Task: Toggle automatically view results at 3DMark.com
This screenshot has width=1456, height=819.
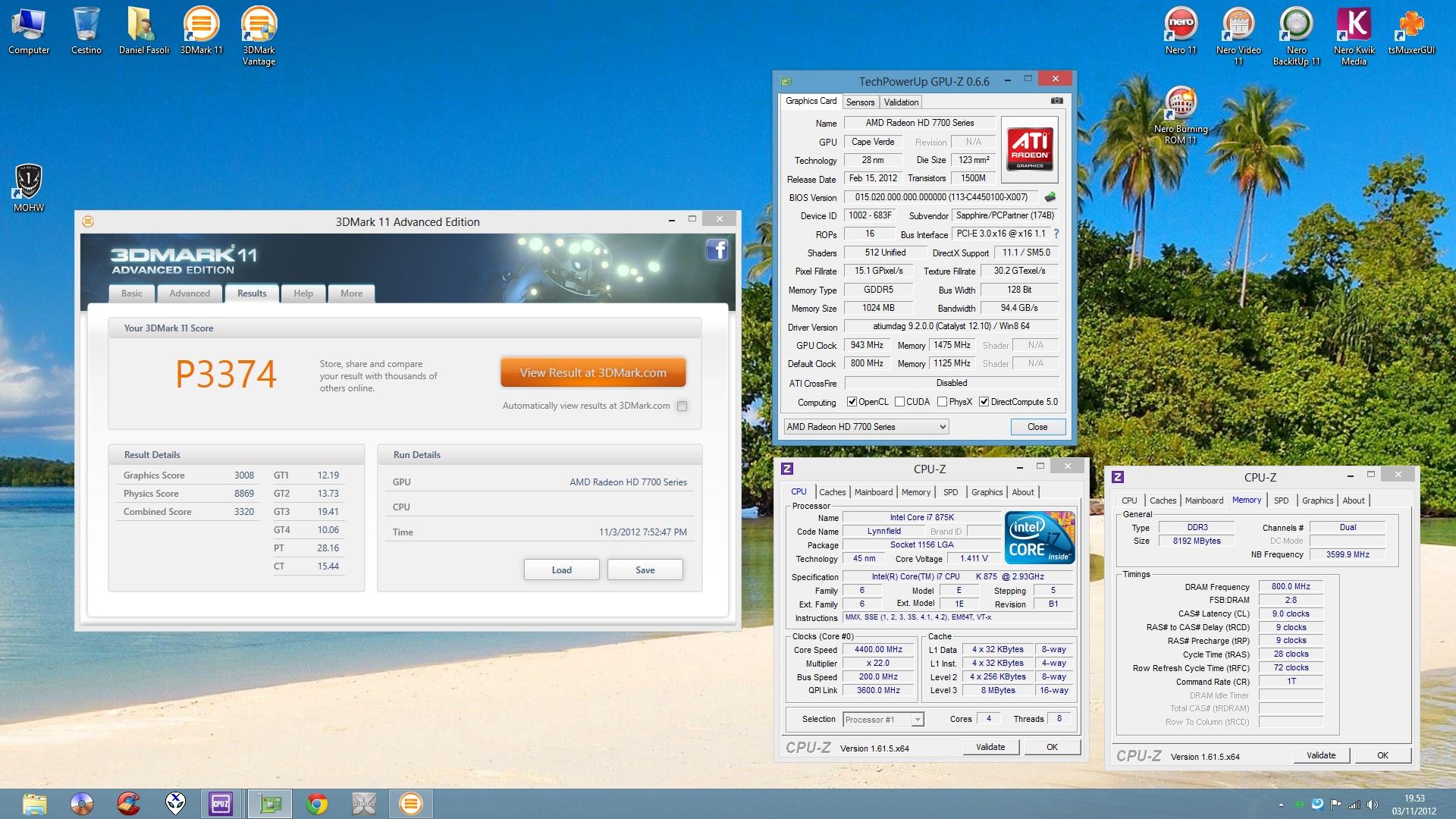Action: 682,406
